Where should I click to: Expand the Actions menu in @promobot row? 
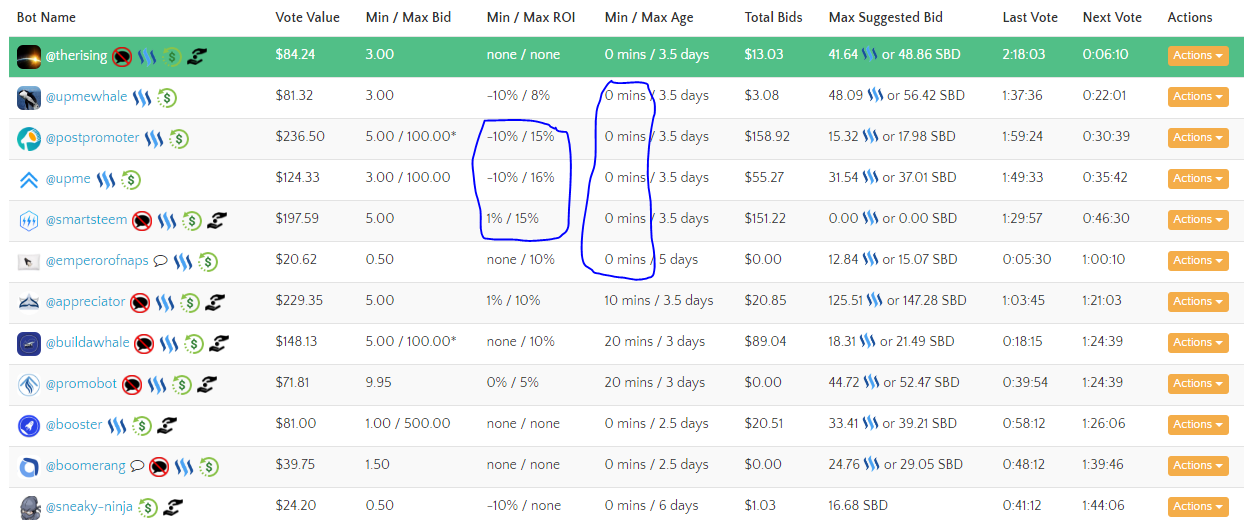click(1197, 384)
